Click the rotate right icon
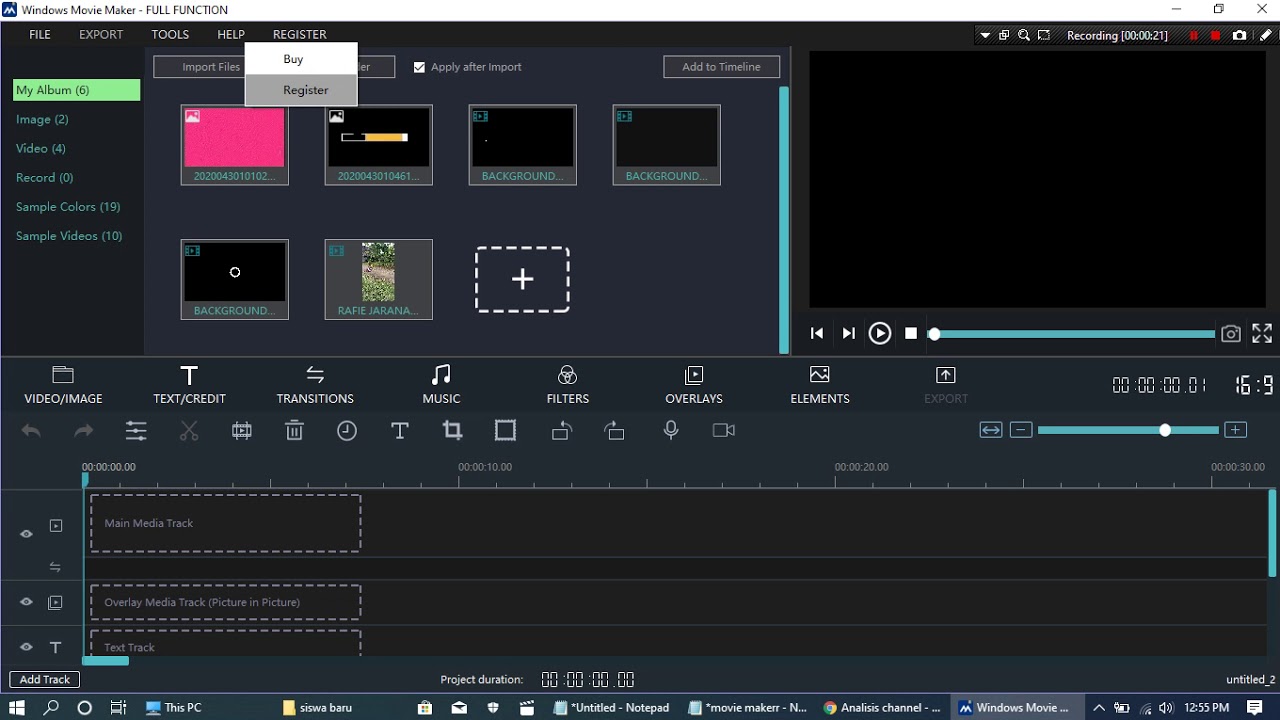1280x720 pixels. click(614, 431)
